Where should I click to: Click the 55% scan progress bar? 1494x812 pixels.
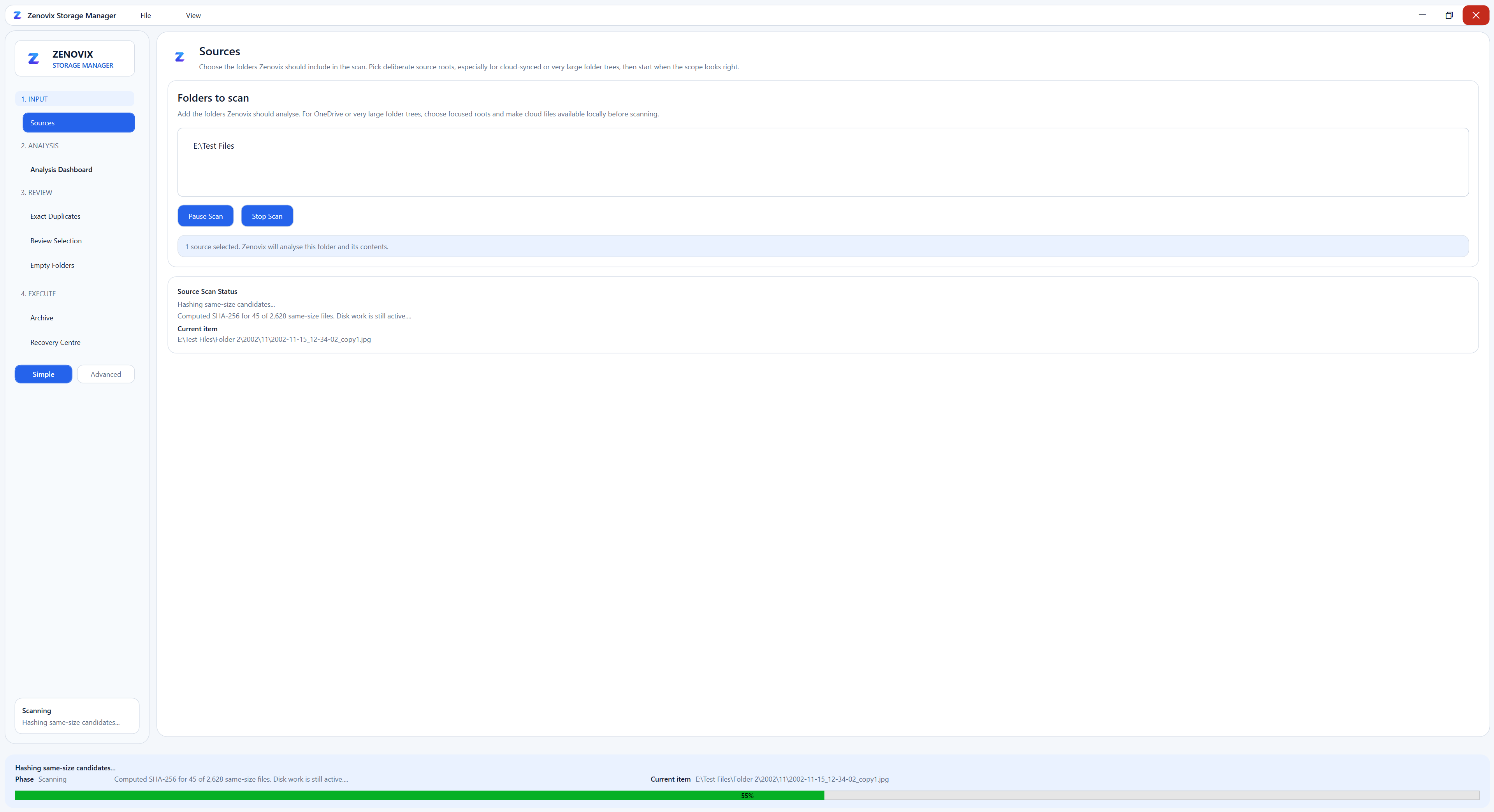point(747,796)
